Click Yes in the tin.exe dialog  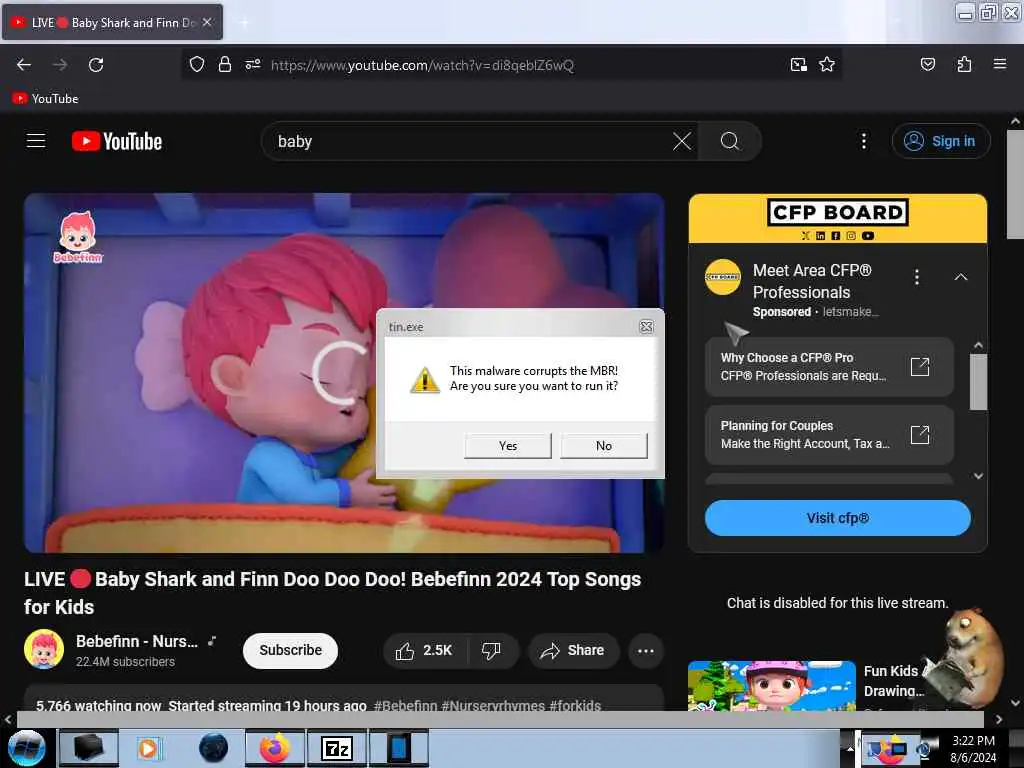(507, 445)
